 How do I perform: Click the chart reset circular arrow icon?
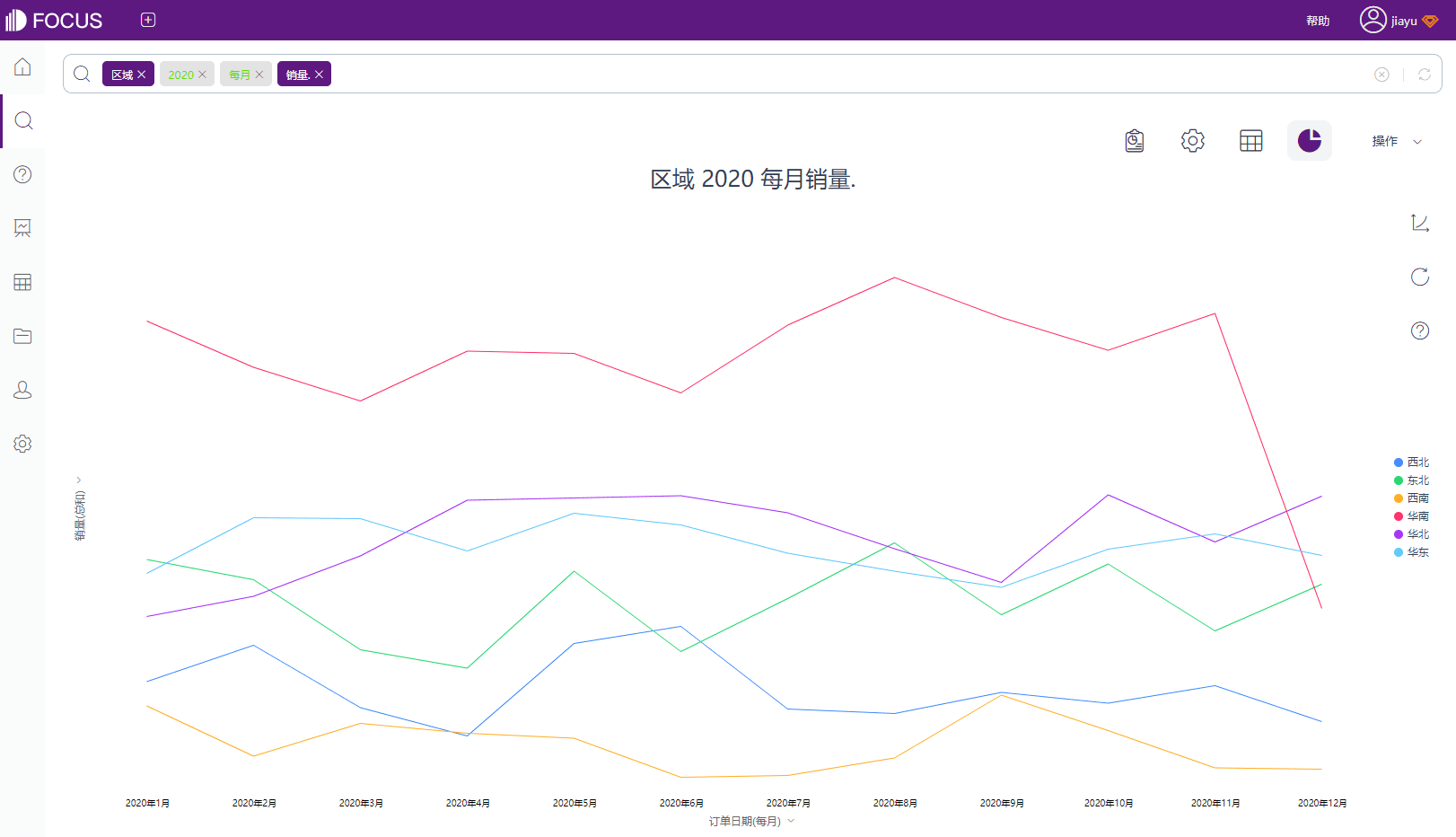point(1420,277)
